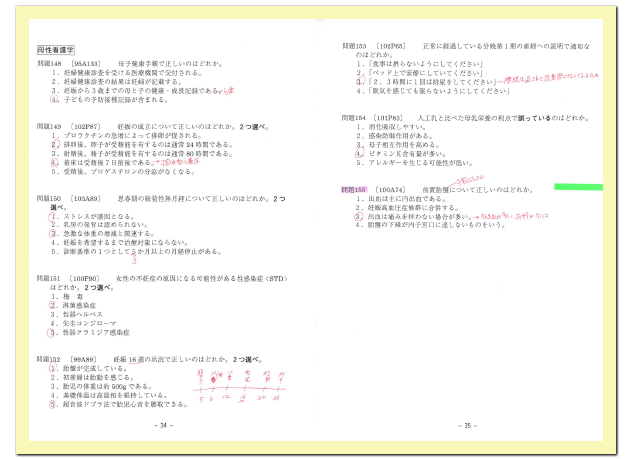Image resolution: width=635 pixels, height=459 pixels.
Task: Select the 問題149 question label
Action: (x=50, y=127)
